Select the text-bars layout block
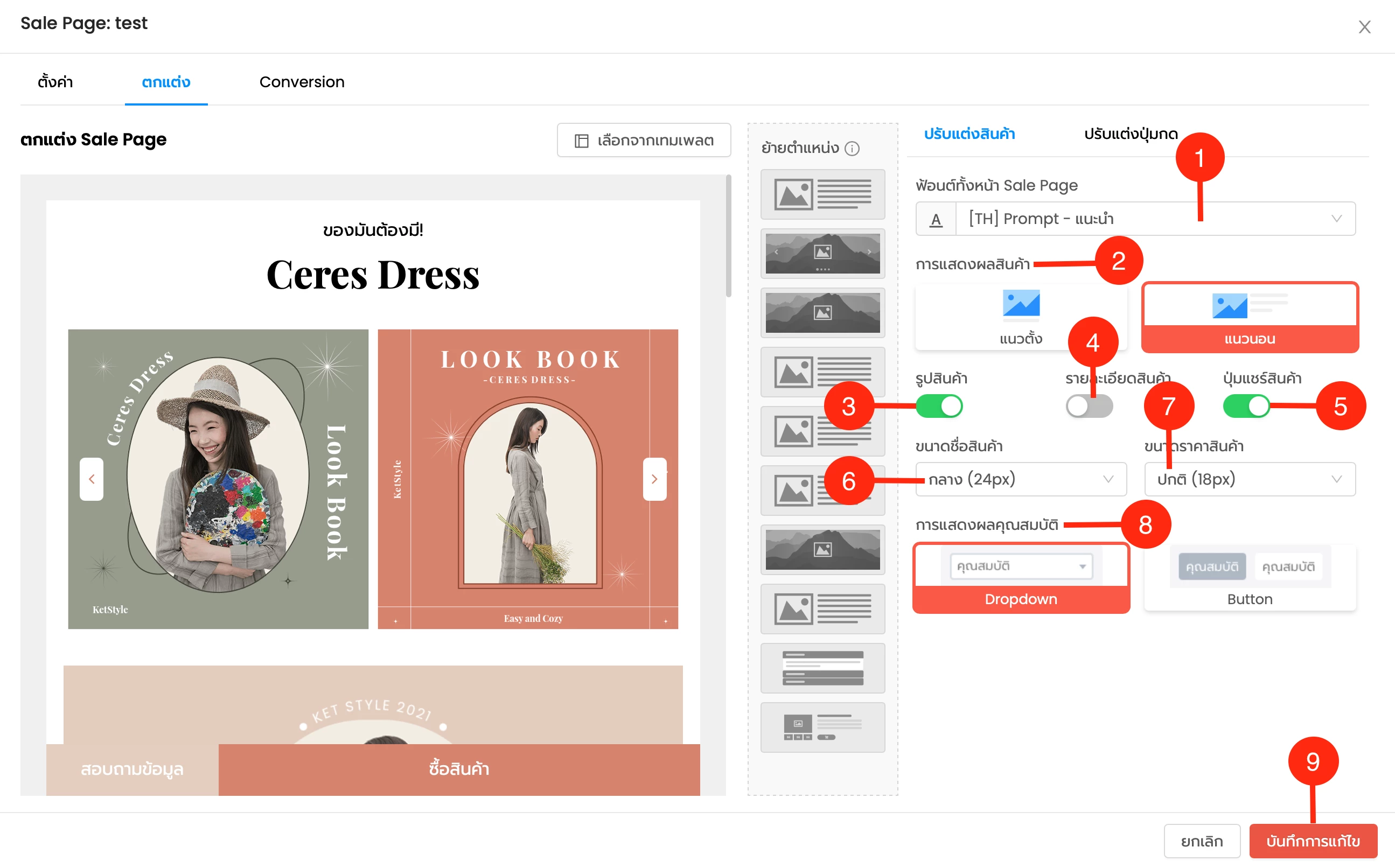The image size is (1395, 868). click(x=822, y=668)
